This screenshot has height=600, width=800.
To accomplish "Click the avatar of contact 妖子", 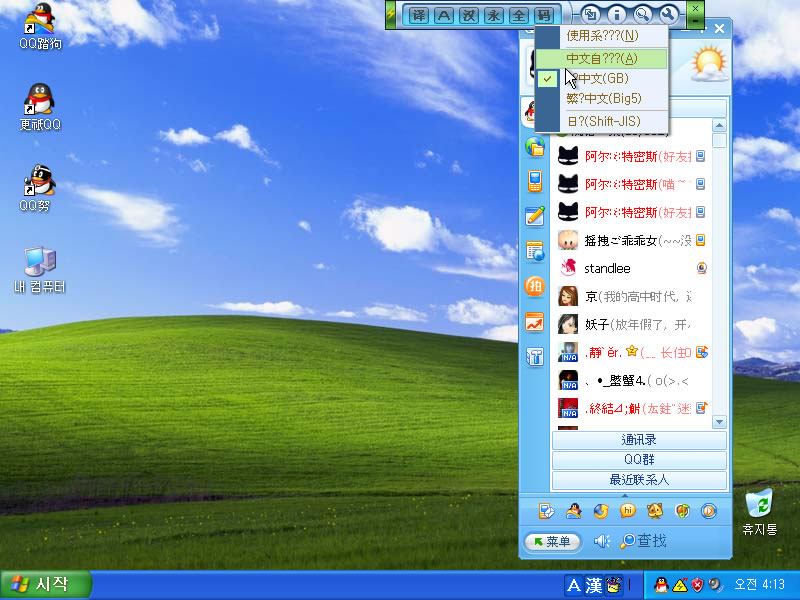I will (x=568, y=324).
